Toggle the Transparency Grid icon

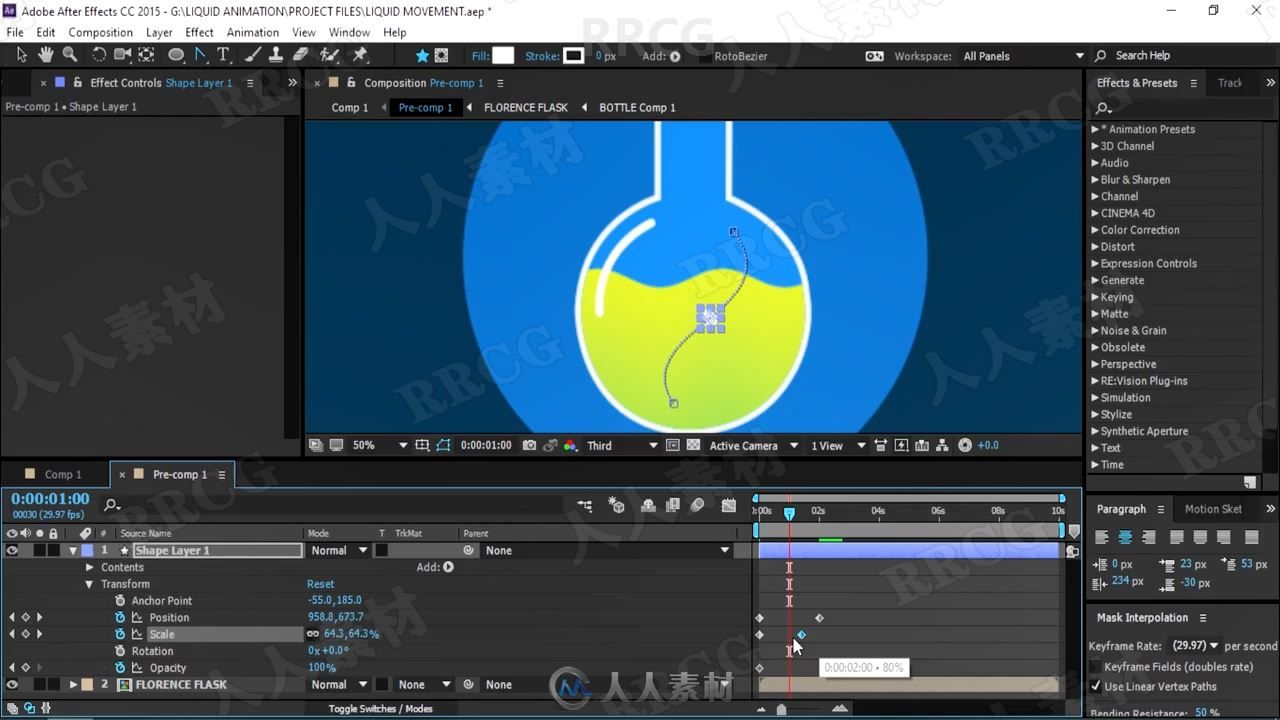coord(693,446)
